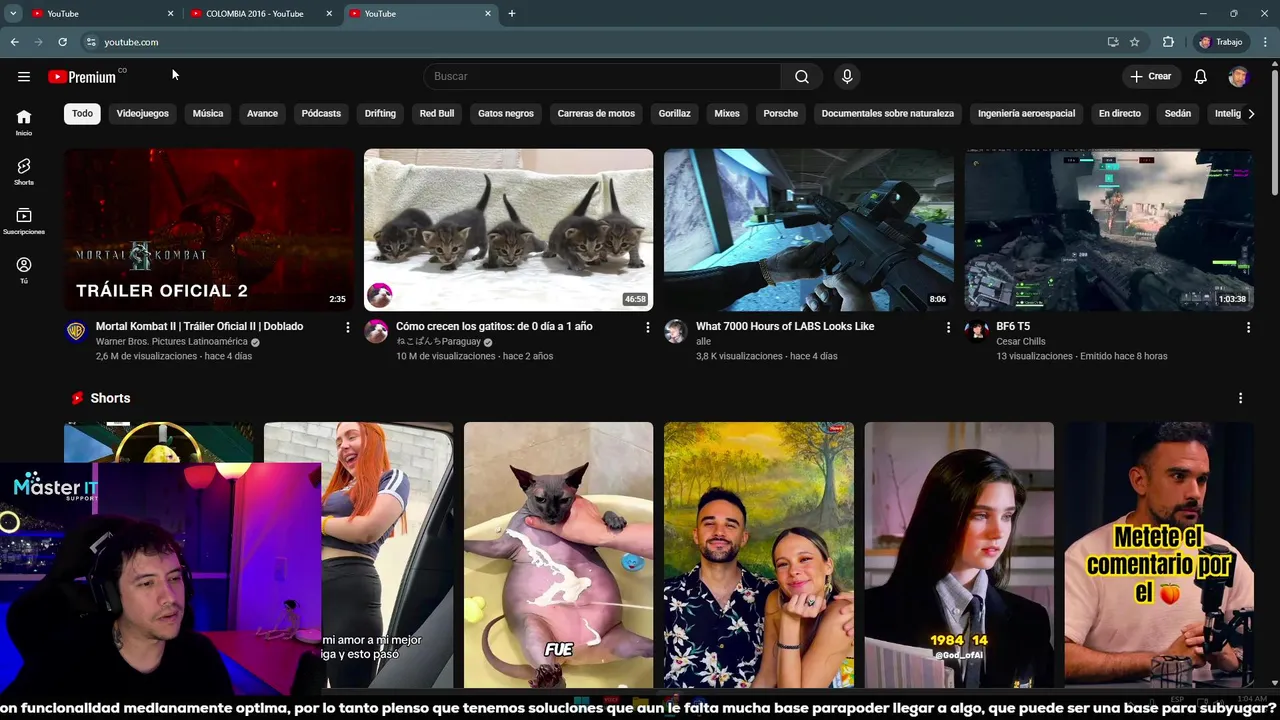1280x720 pixels.
Task: Select the En directo chip
Action: 1120,113
